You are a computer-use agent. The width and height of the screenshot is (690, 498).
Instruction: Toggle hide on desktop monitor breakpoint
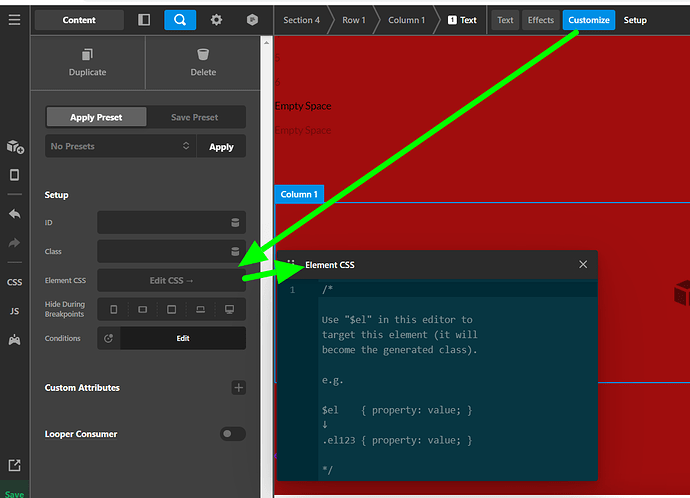click(230, 309)
